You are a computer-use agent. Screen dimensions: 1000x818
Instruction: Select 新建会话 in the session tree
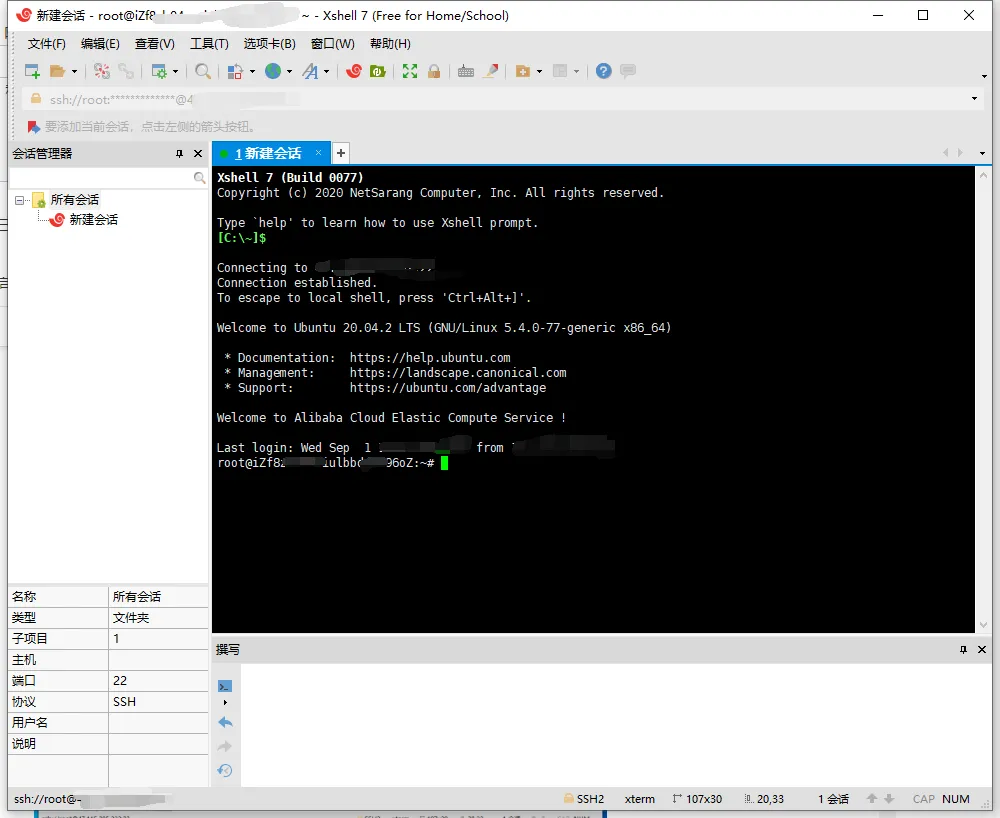(93, 220)
